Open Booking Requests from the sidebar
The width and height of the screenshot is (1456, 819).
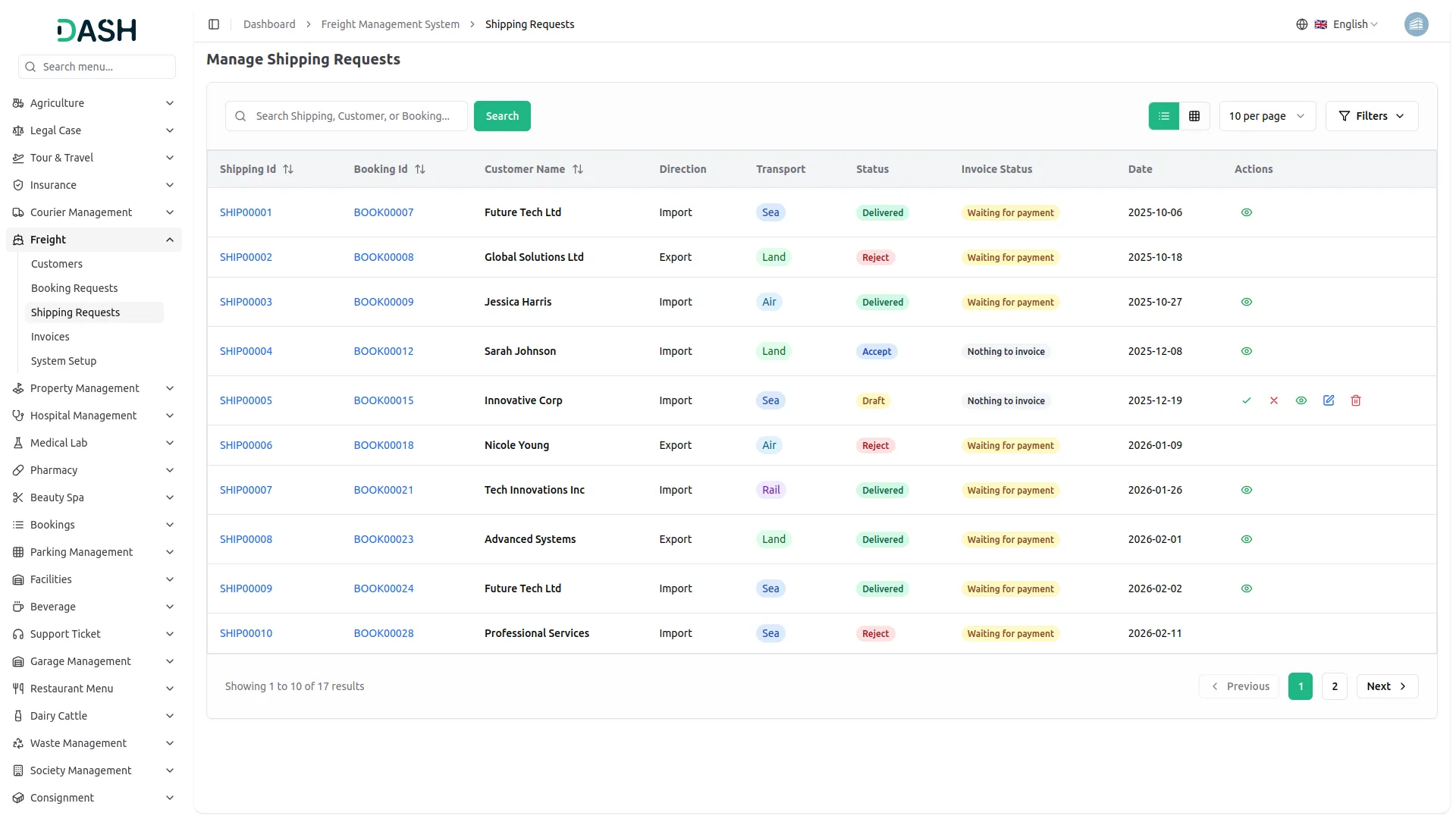(74, 287)
